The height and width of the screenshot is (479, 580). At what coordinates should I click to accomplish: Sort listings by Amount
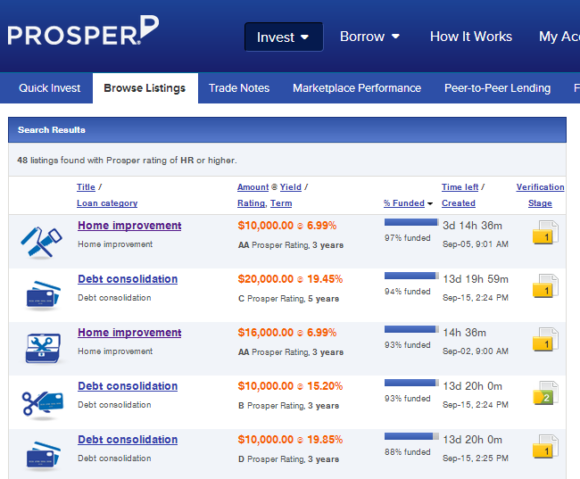[253, 187]
